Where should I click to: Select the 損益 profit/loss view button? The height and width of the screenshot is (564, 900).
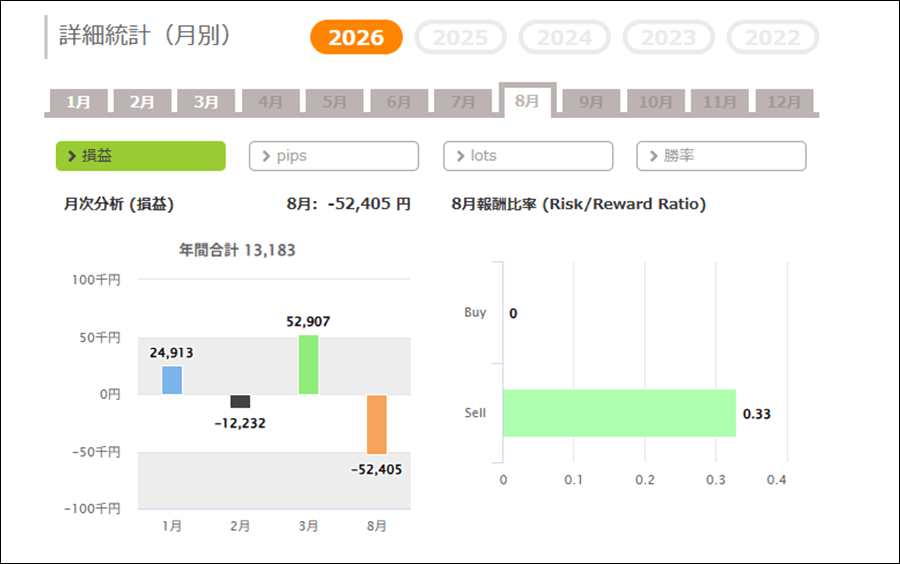click(x=141, y=156)
